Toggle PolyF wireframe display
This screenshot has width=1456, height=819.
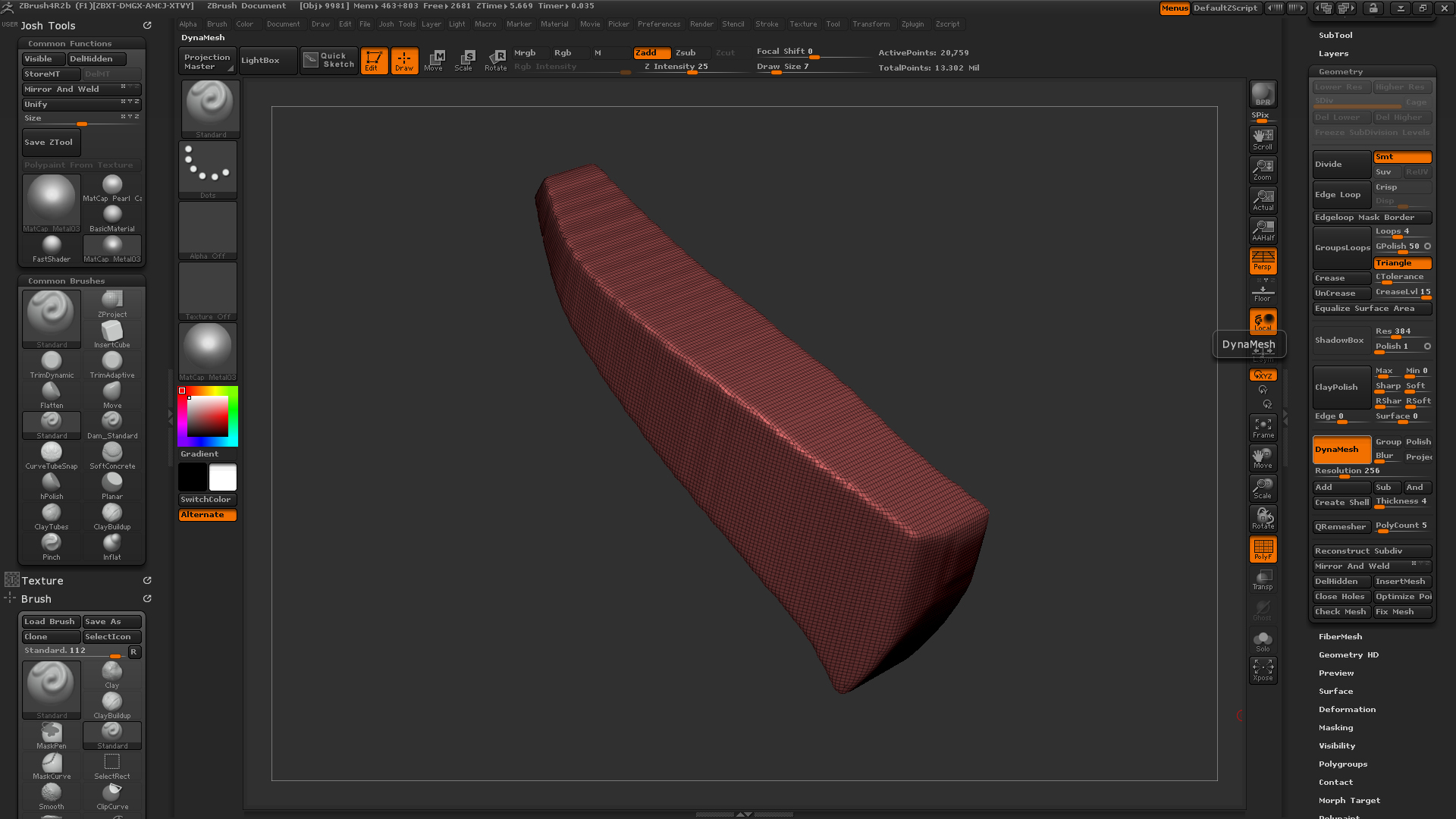1263,549
